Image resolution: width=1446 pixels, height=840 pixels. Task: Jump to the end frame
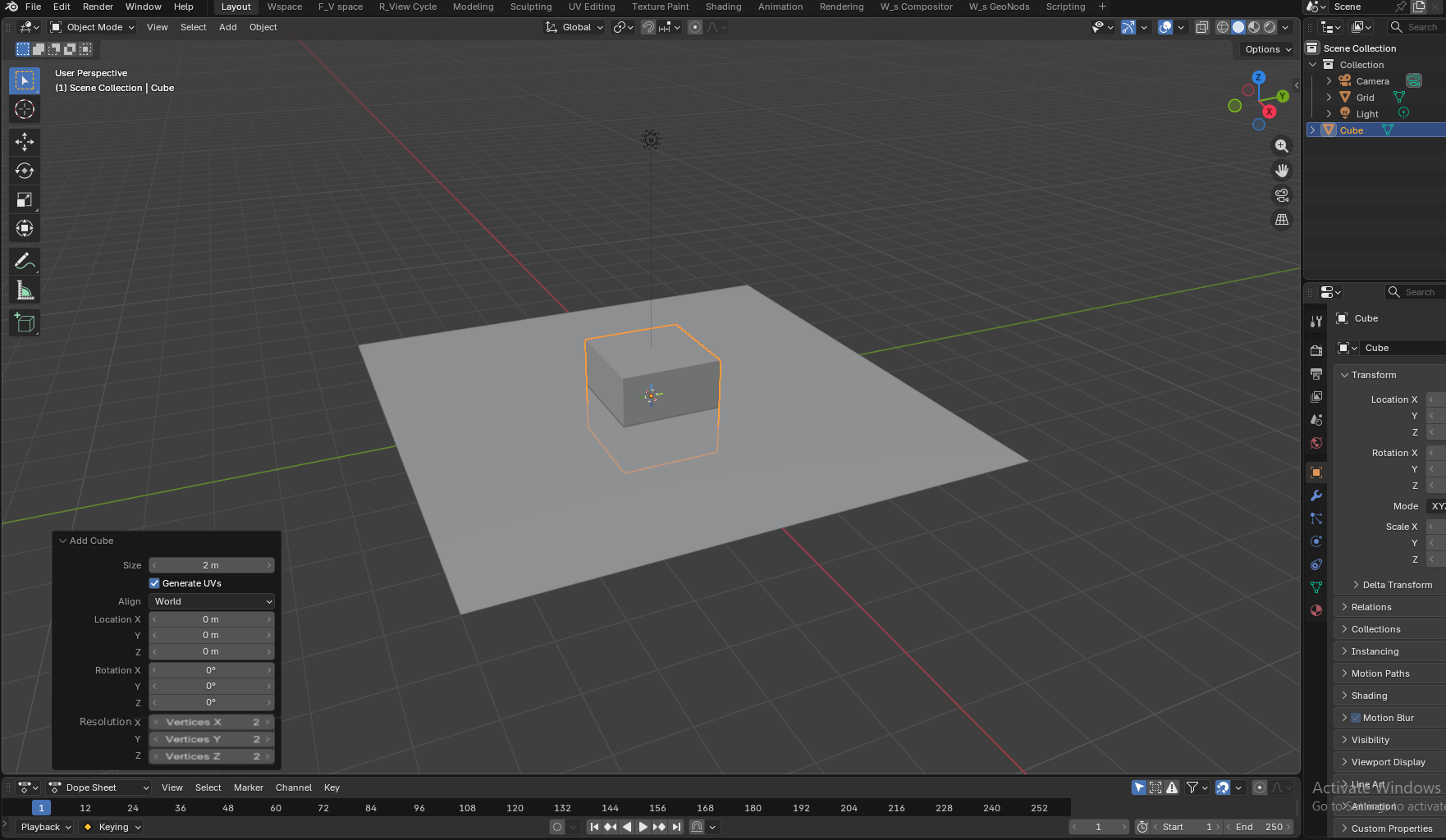coord(676,827)
